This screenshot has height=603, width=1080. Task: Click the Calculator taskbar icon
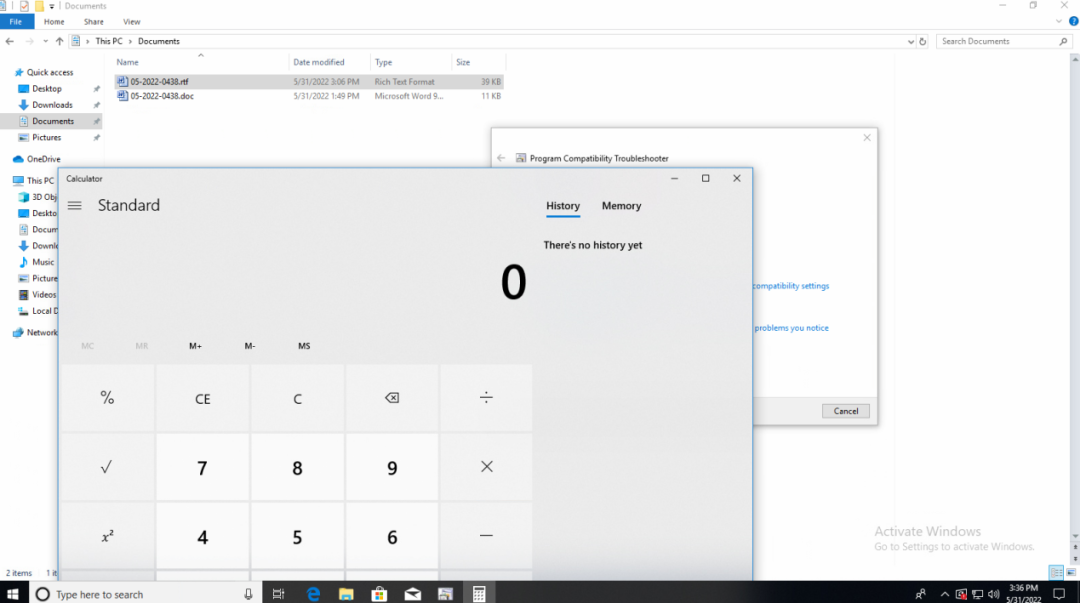pyautogui.click(x=479, y=593)
